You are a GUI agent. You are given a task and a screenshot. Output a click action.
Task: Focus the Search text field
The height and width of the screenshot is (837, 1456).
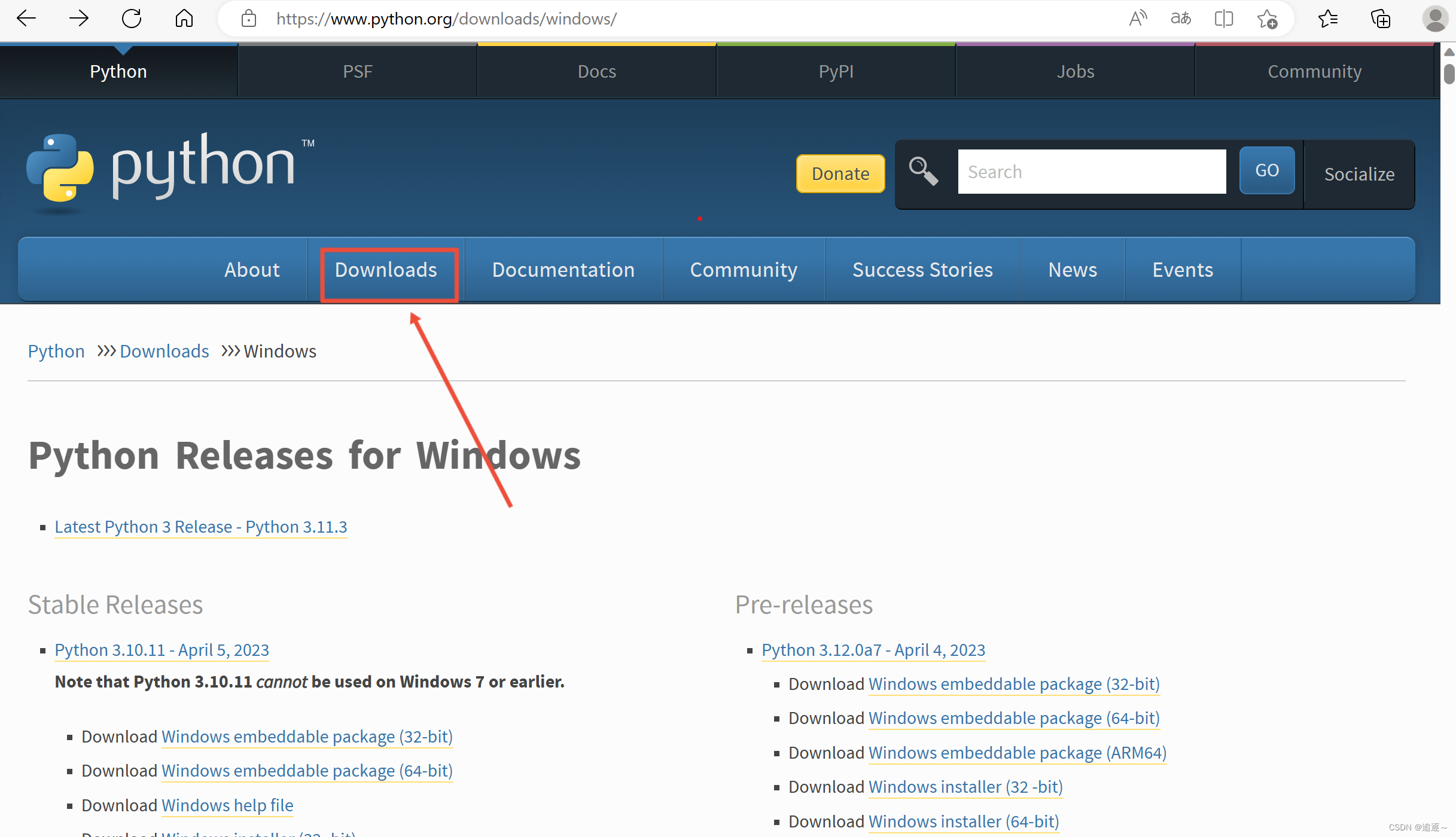point(1092,172)
